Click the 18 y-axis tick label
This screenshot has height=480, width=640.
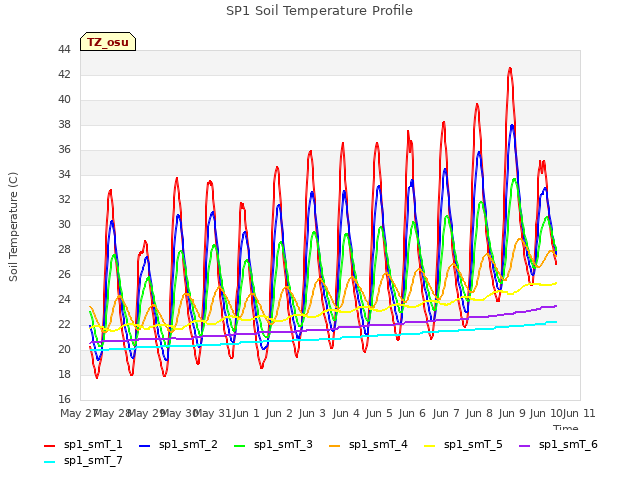pos(64,374)
